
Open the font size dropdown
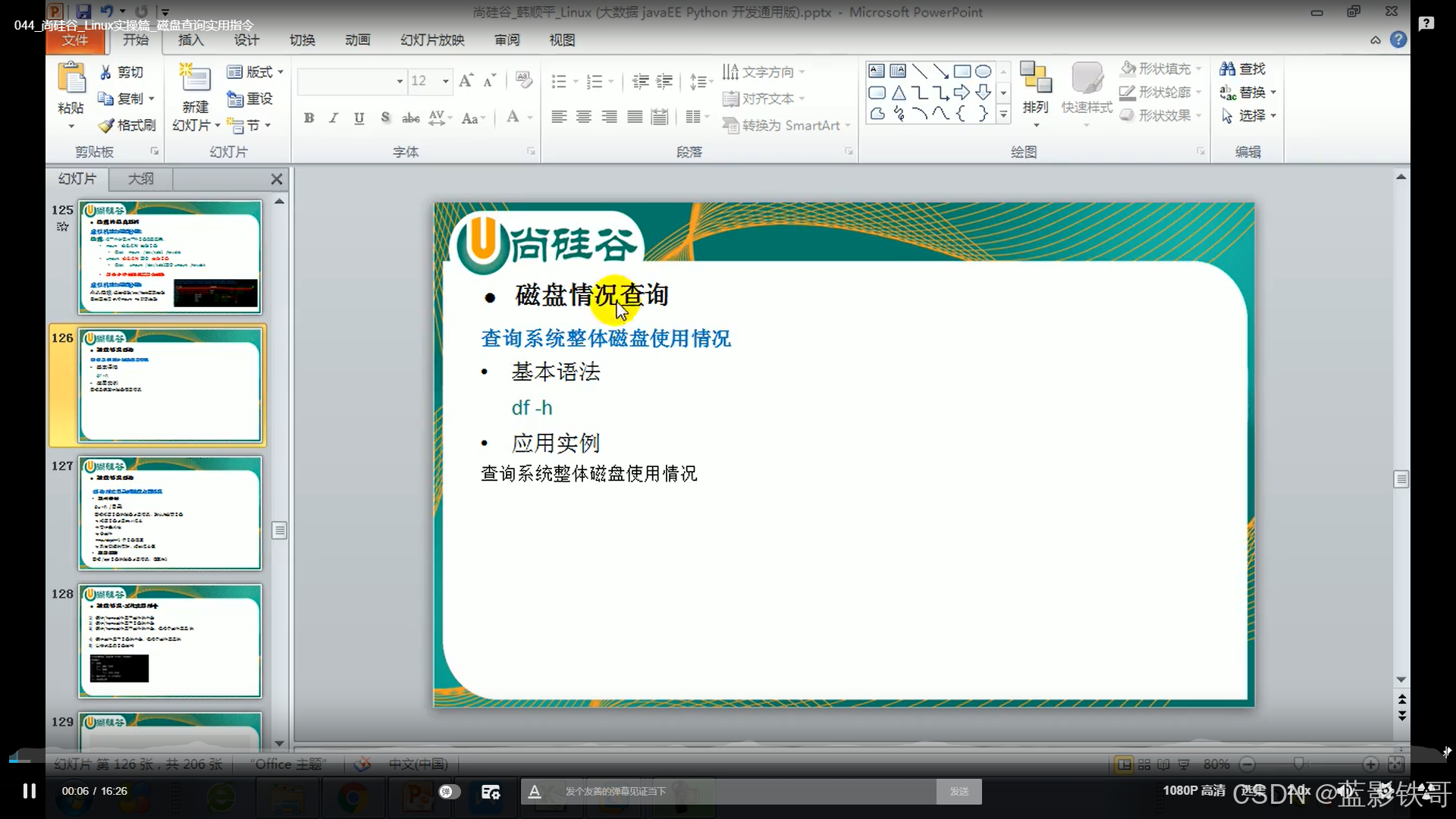(446, 81)
